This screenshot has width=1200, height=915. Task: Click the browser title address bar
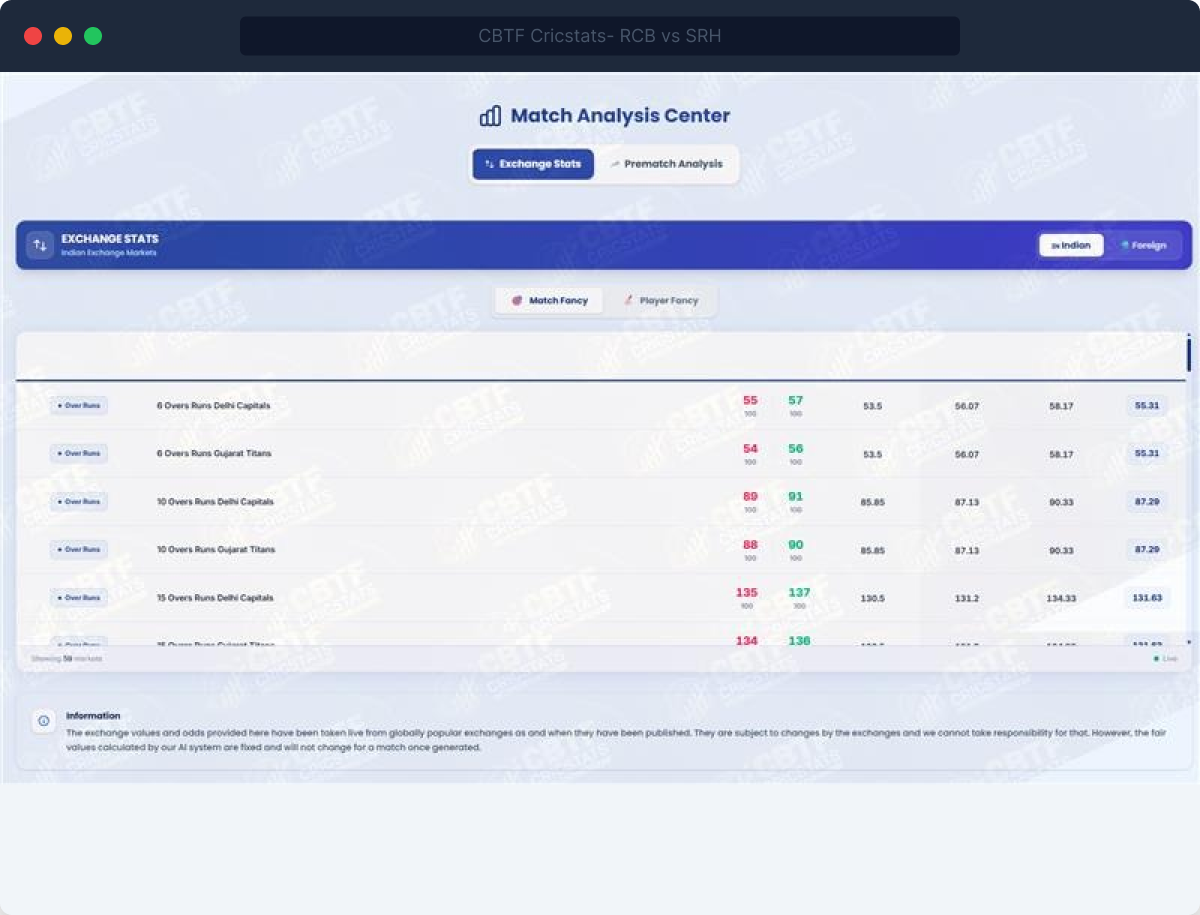pyautogui.click(x=599, y=36)
